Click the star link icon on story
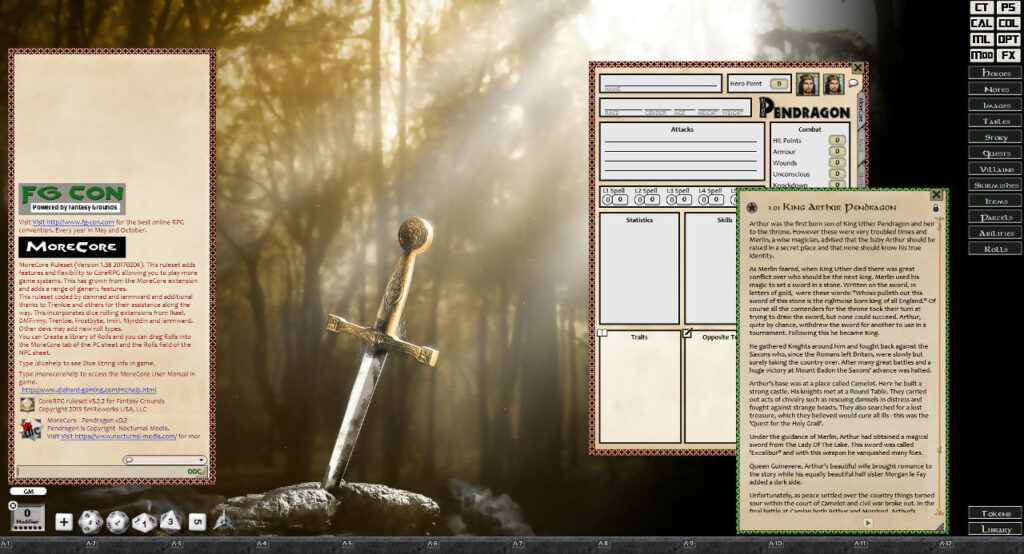 tap(752, 207)
